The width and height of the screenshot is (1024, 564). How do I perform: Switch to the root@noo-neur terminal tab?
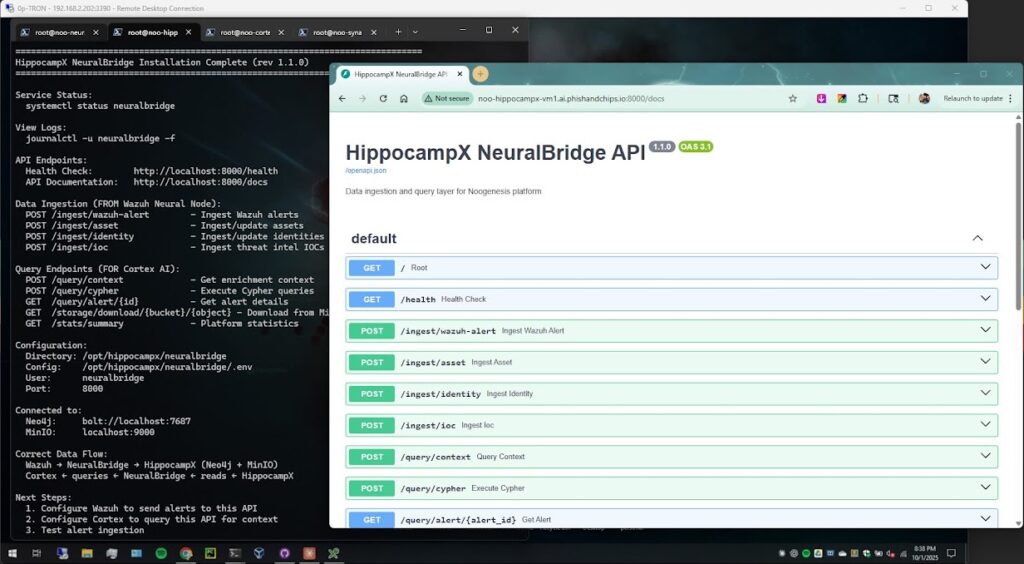click(x=57, y=32)
